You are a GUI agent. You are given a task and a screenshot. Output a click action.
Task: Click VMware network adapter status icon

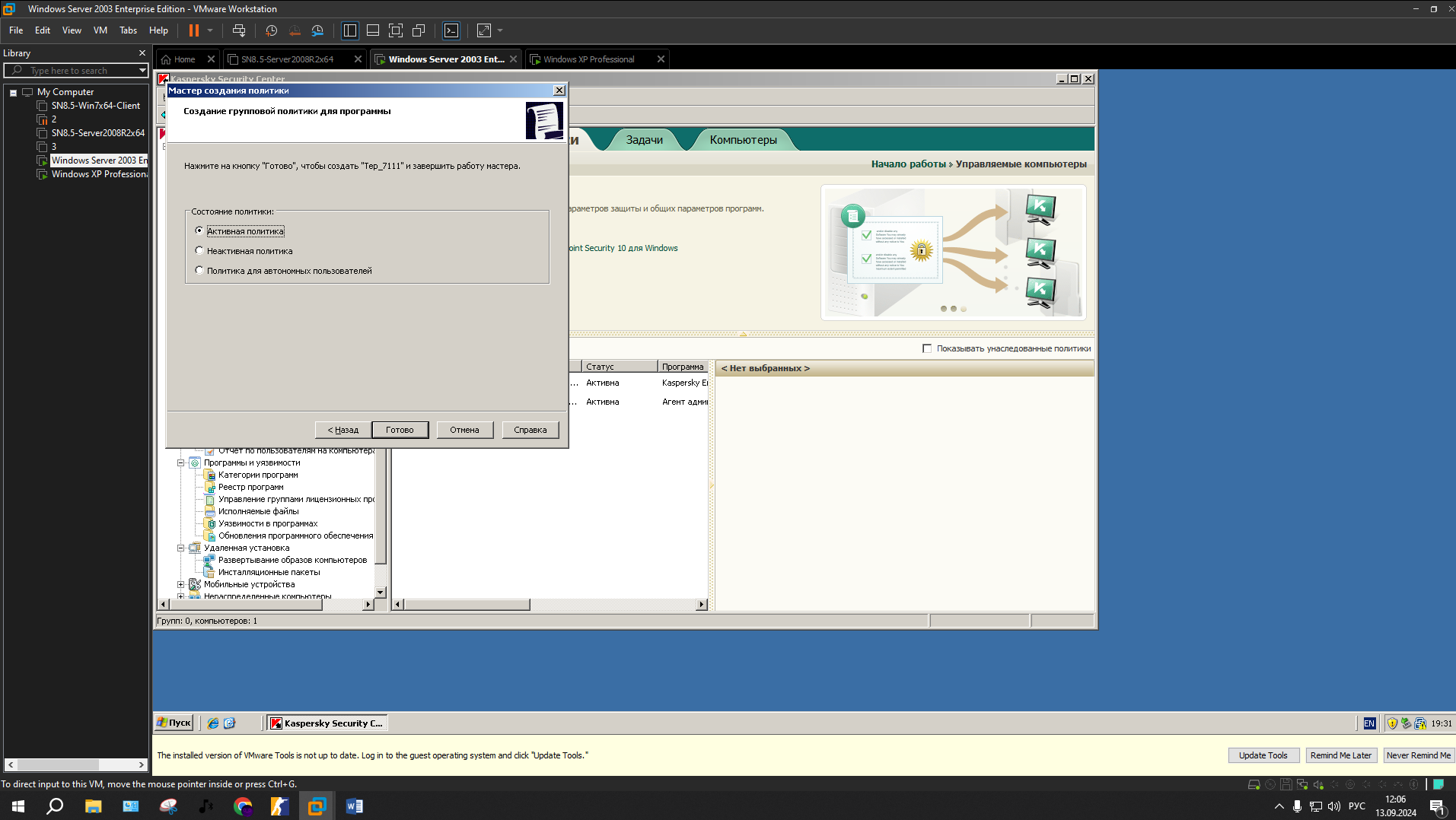pos(1302,784)
